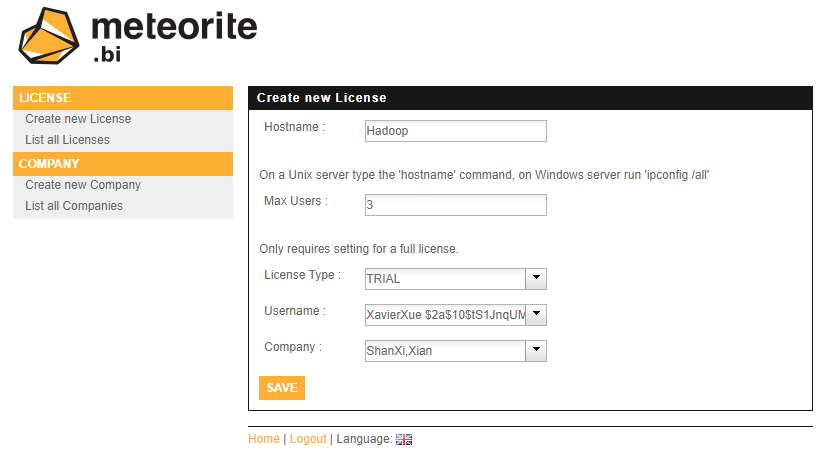
Task: Click the 'Language:' footer label
Action: coord(364,439)
